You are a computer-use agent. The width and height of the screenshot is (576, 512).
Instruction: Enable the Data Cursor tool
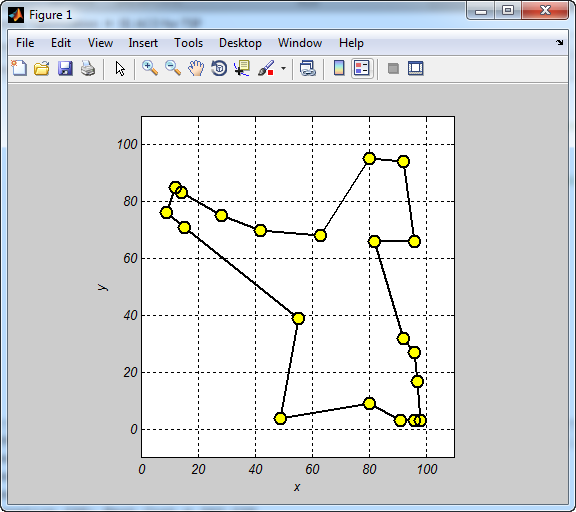click(242, 68)
